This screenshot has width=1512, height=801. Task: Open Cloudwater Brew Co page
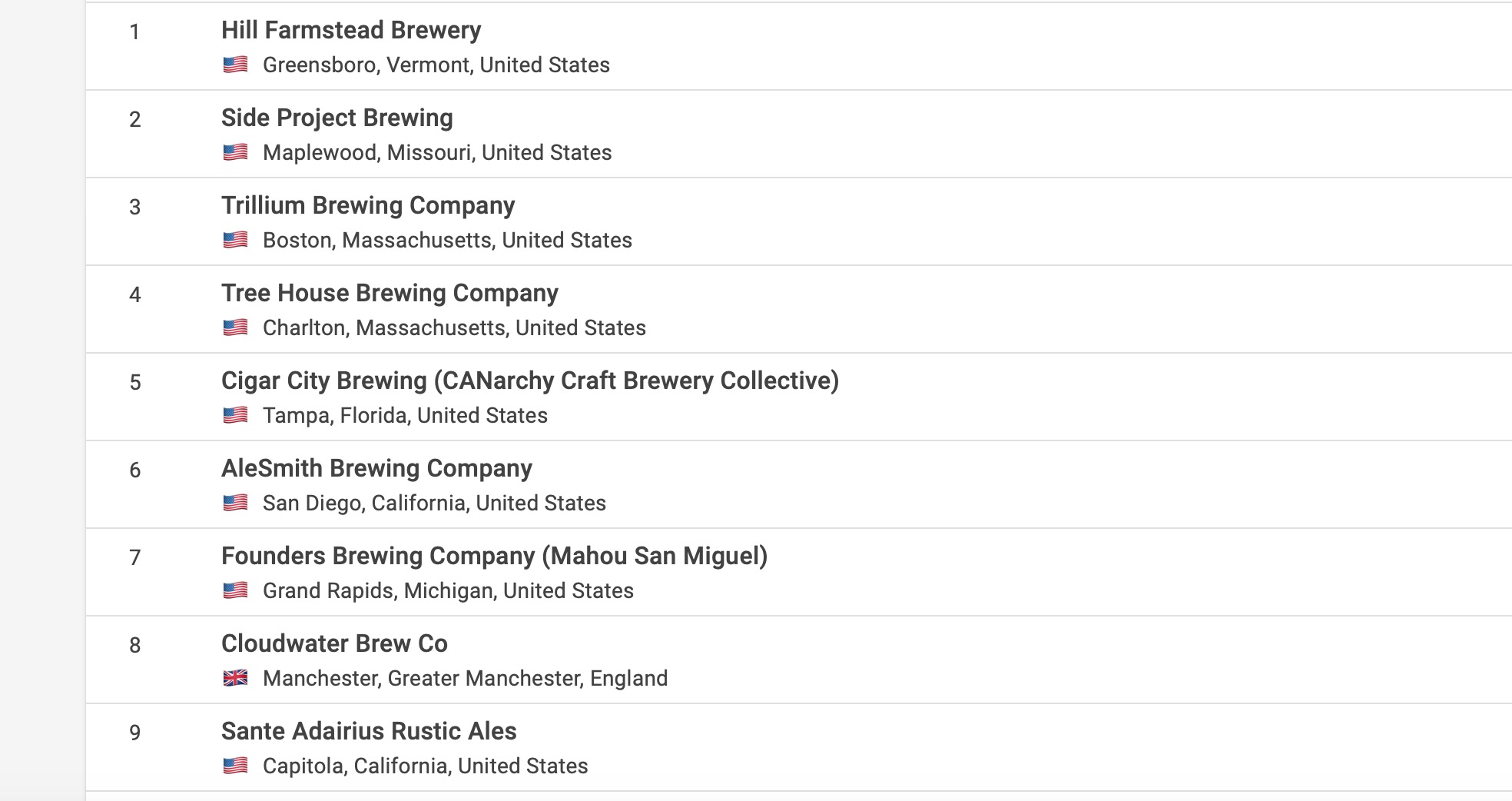334,643
